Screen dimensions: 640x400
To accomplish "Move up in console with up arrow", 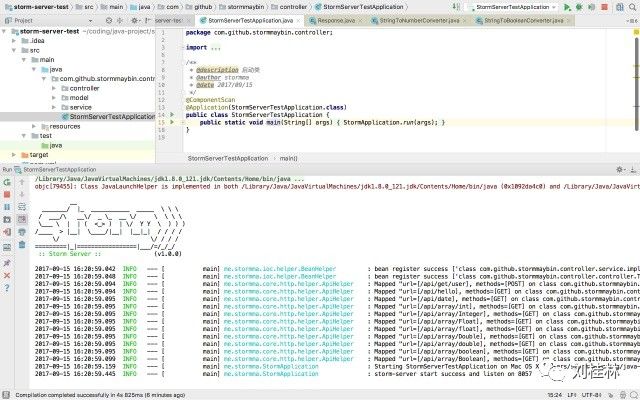I will click(x=22, y=182).
